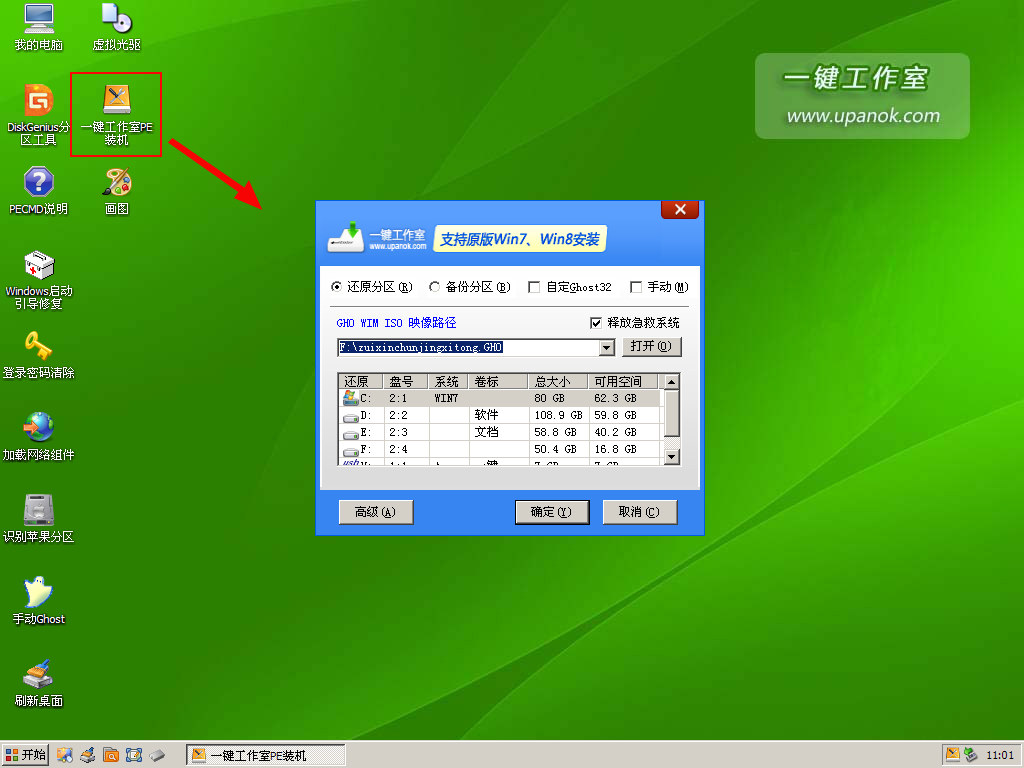
Task: Refresh desktop using 刷新桌面 icon
Action: coord(38,675)
